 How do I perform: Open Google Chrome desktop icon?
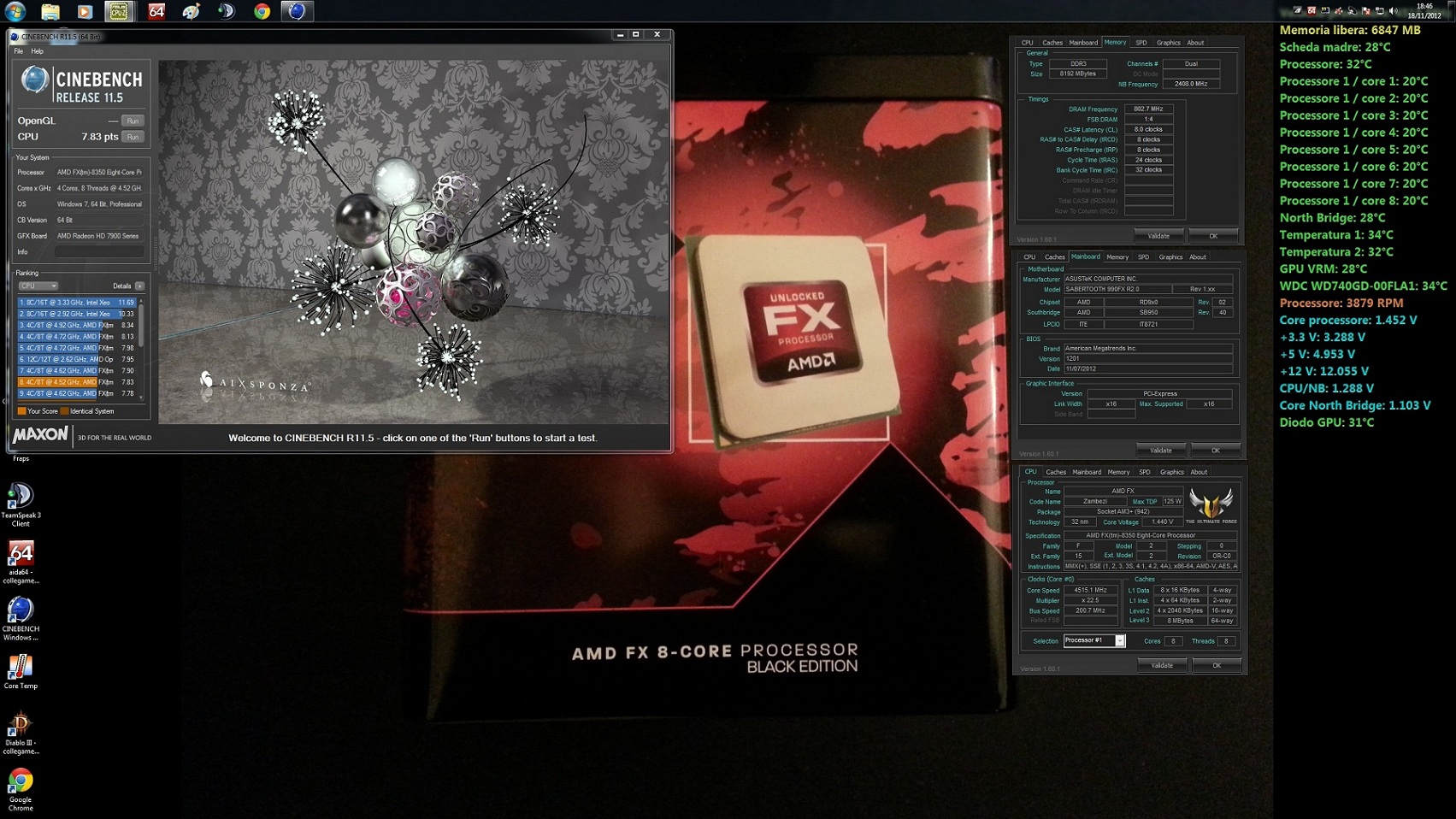click(21, 789)
